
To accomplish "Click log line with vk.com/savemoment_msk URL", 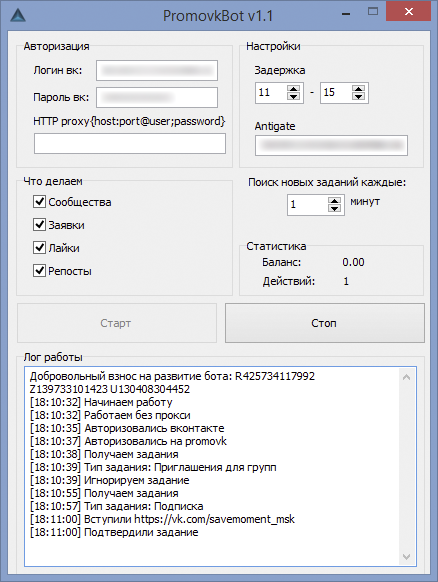I will point(162,519).
